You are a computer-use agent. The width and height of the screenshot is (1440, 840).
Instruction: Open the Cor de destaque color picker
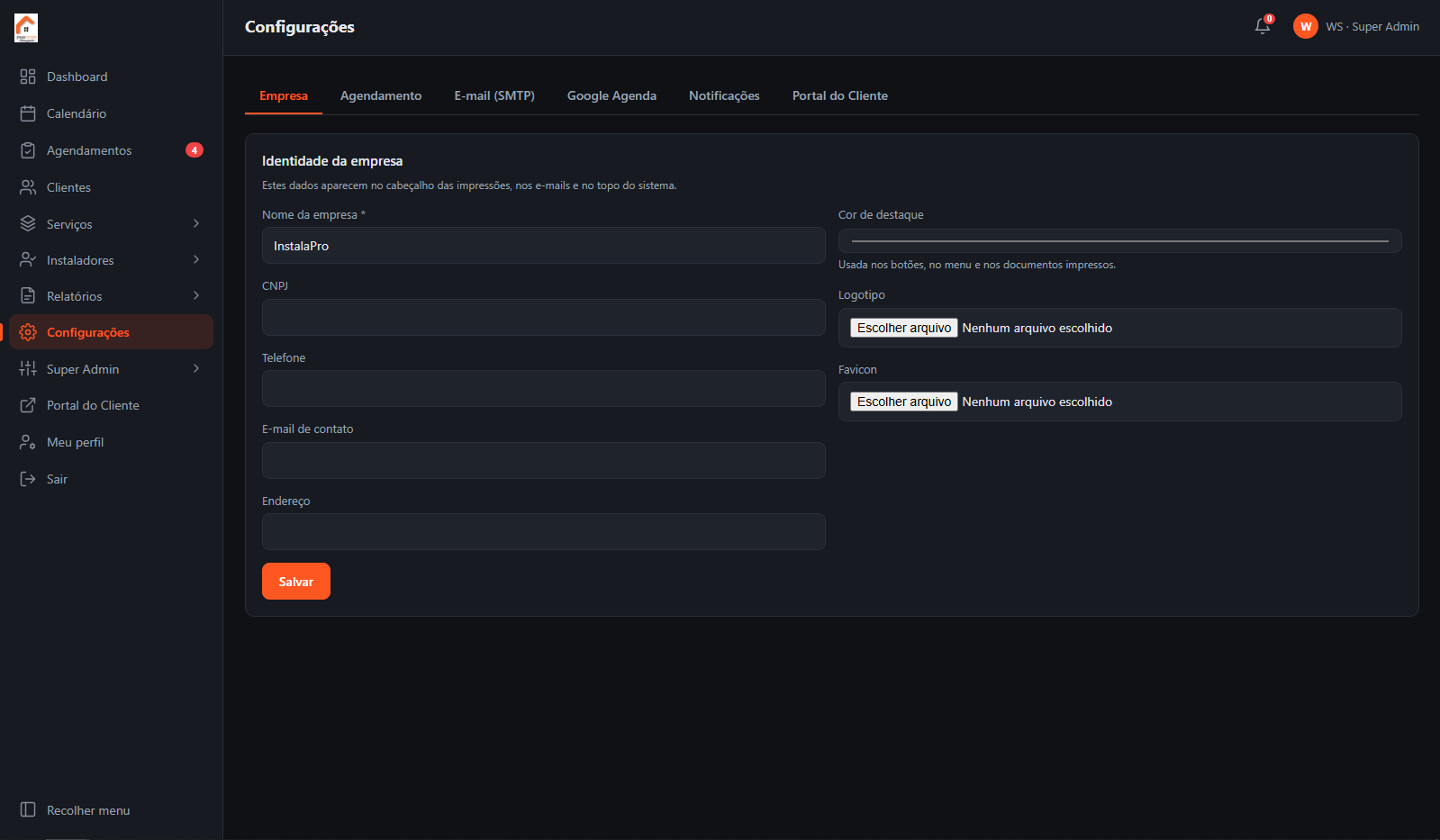1120,240
